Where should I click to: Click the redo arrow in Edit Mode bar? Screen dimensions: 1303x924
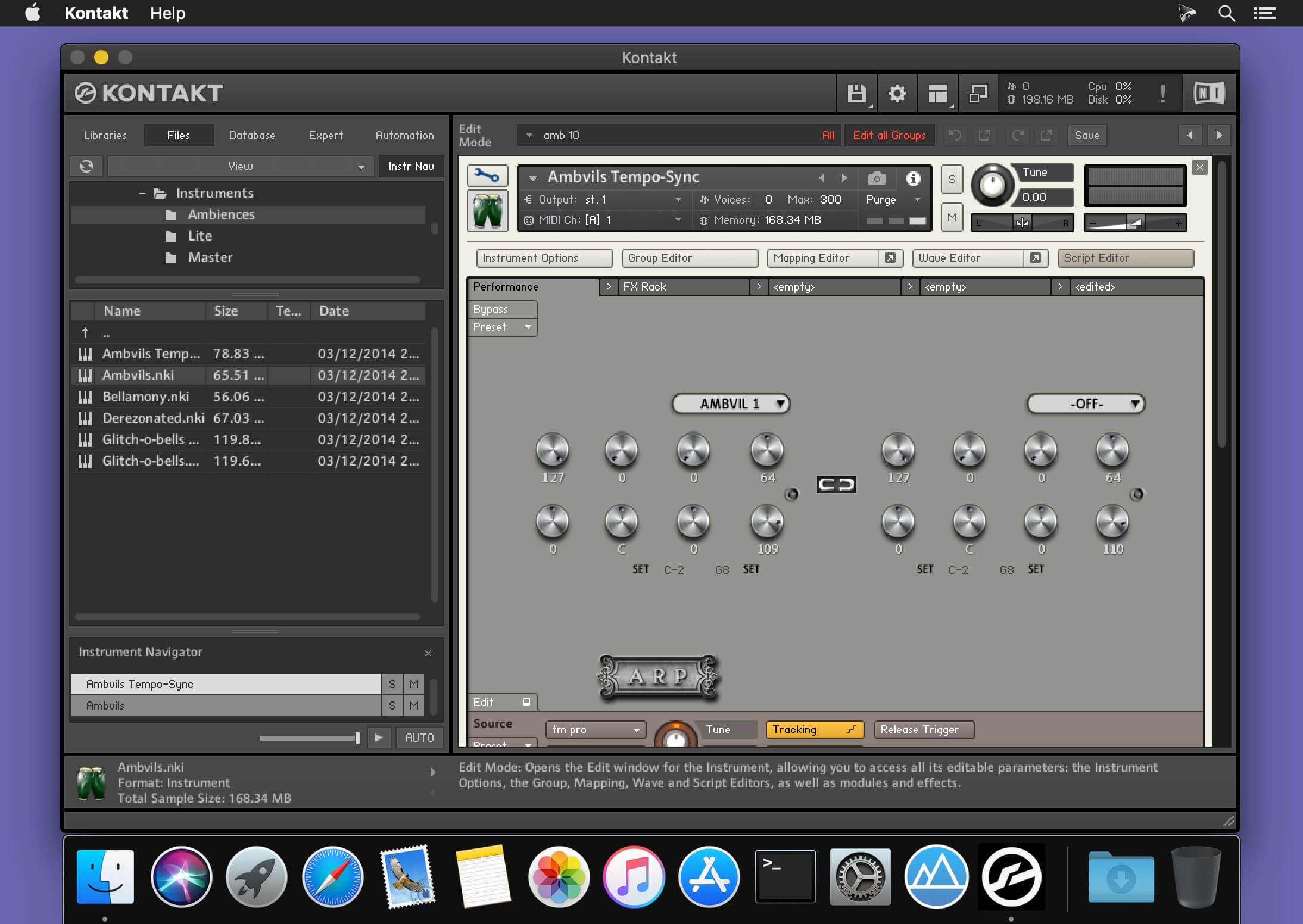[1018, 135]
